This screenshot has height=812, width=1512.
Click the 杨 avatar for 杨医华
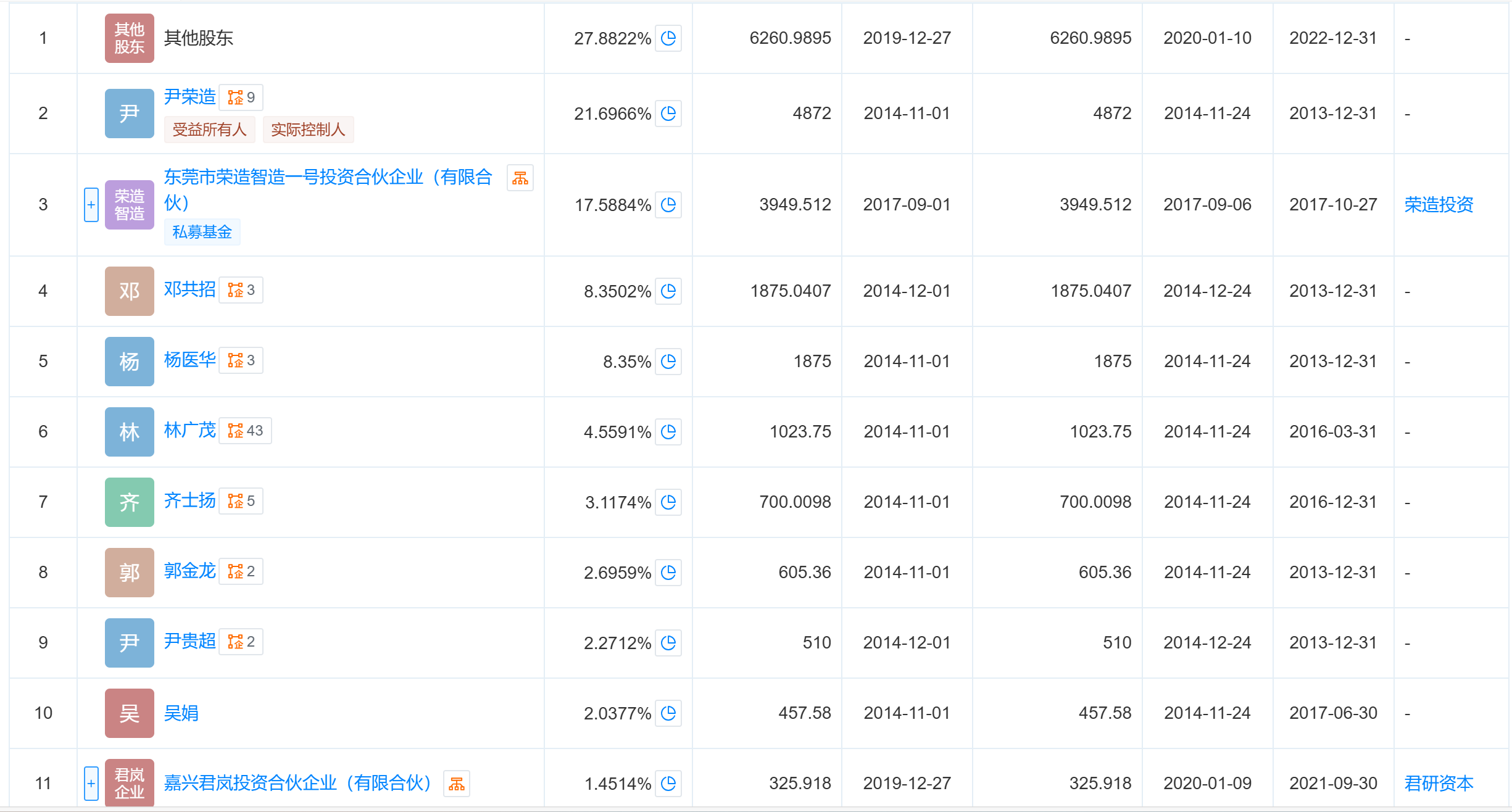(x=129, y=362)
